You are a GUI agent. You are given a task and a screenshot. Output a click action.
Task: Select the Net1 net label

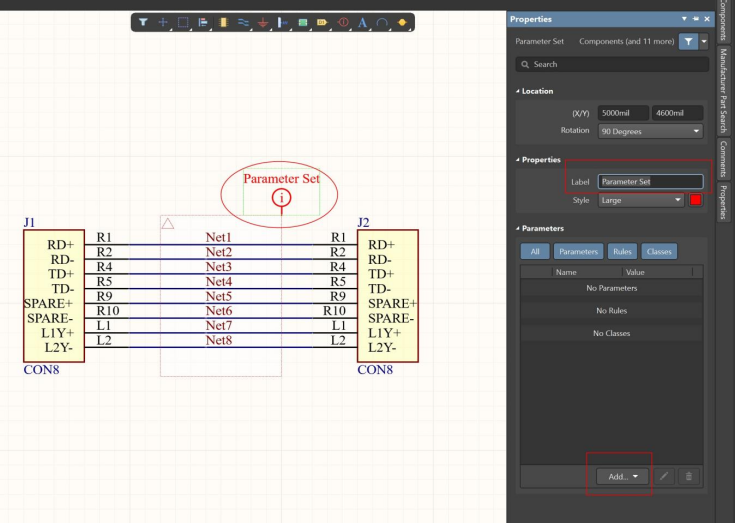click(x=219, y=237)
